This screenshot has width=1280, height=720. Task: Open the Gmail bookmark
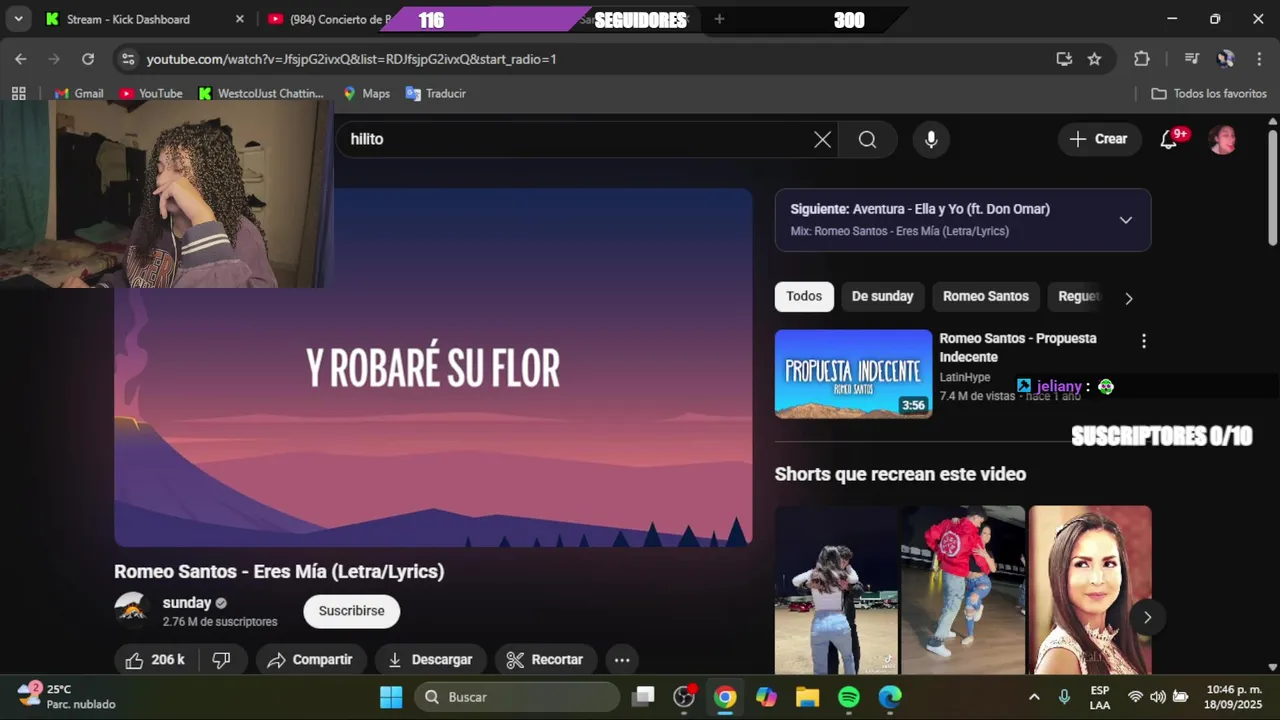pos(79,93)
